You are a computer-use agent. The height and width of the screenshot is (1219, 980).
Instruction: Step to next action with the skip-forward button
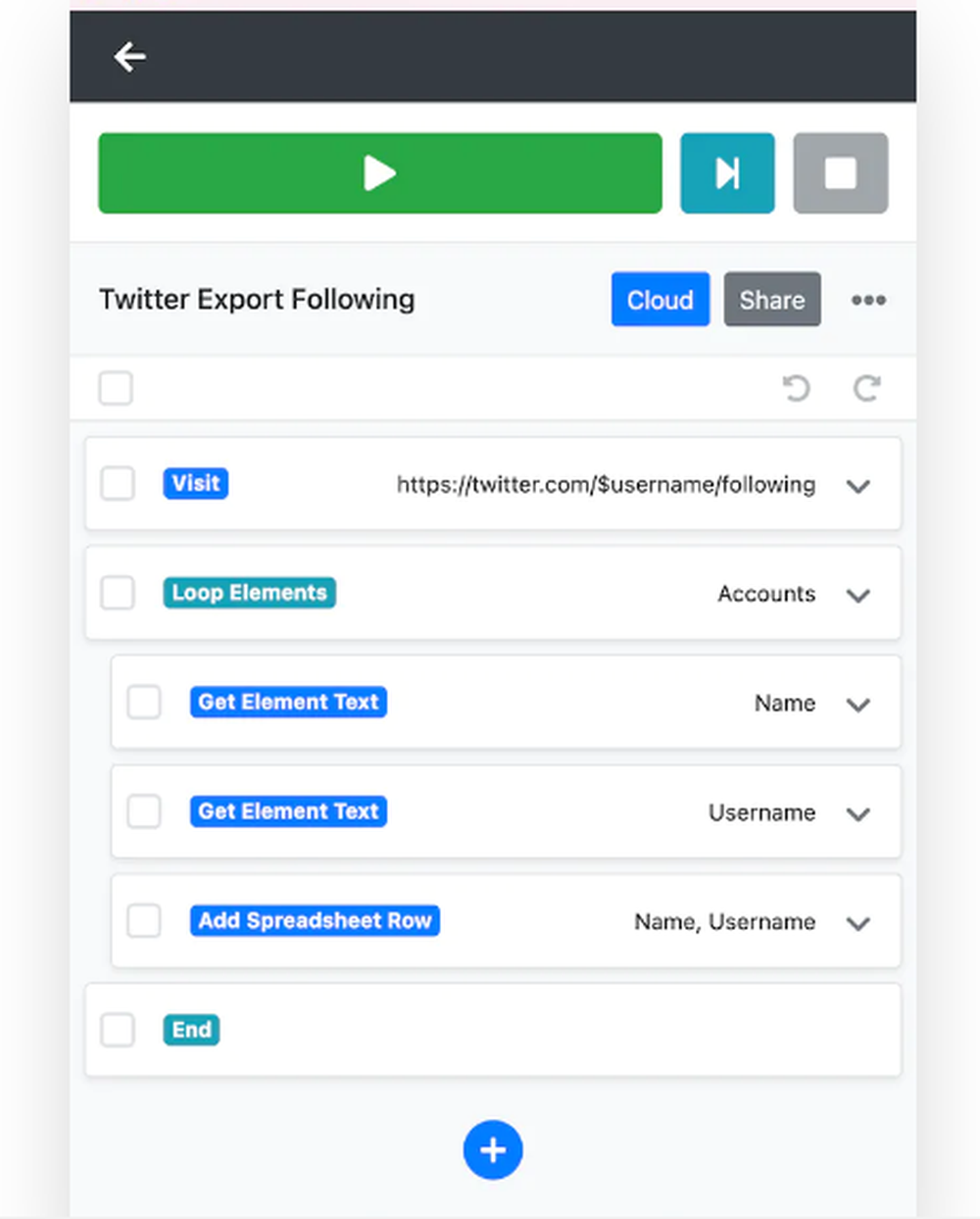pos(727,173)
